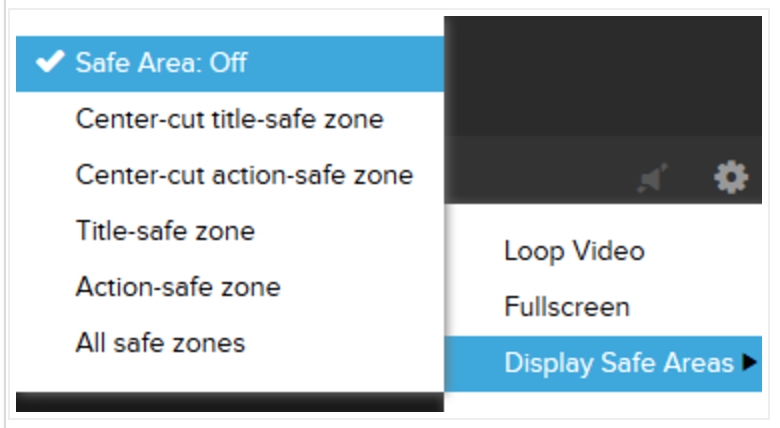Click the dark video preview area
The width and height of the screenshot is (780, 428).
(x=603, y=76)
